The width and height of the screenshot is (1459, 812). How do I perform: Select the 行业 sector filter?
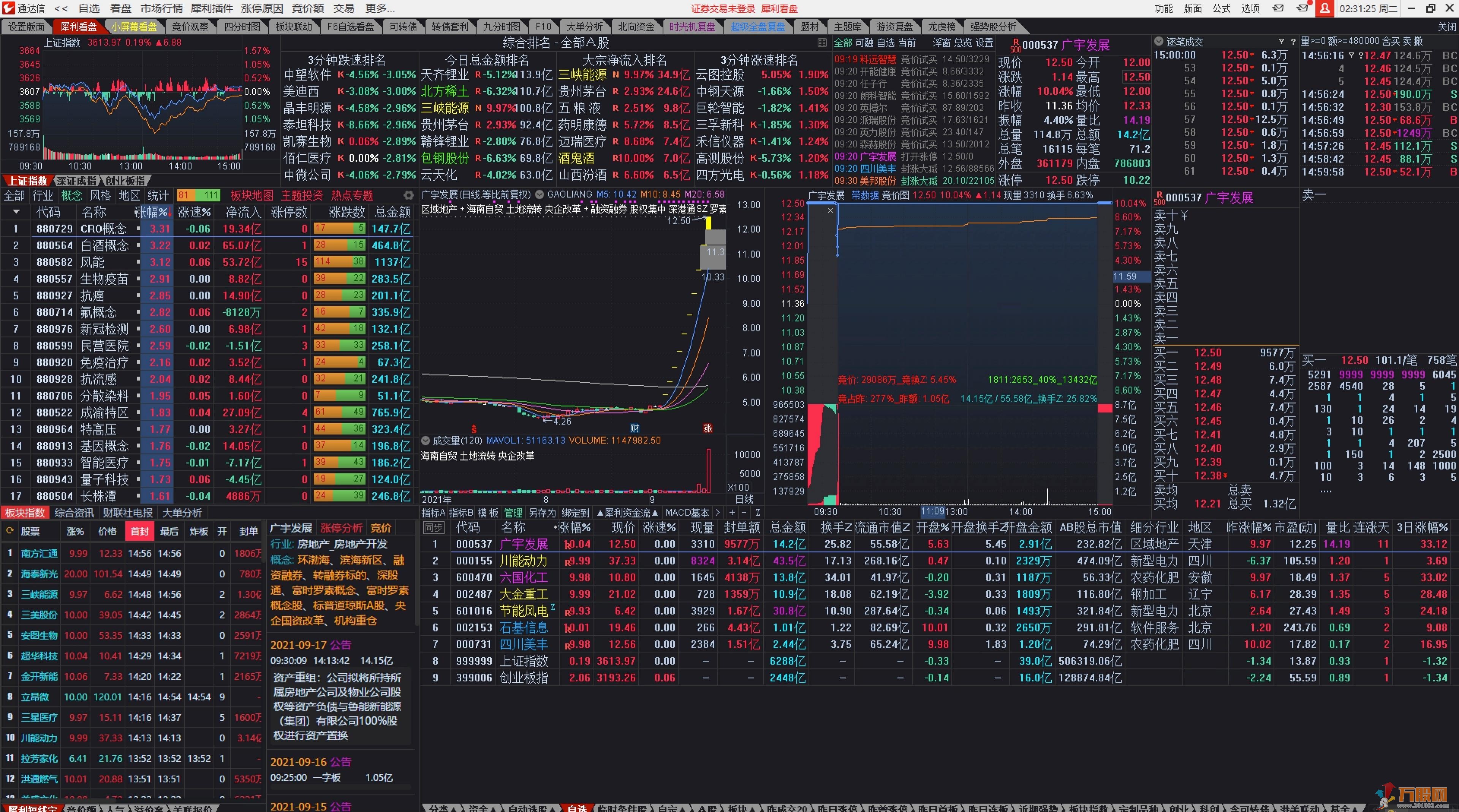point(43,195)
